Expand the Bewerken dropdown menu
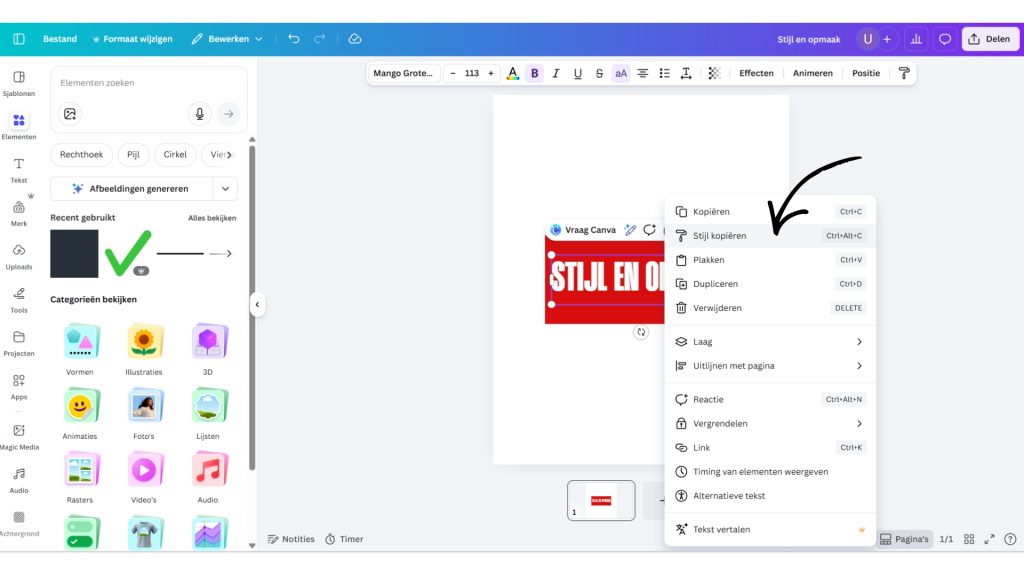 228,39
